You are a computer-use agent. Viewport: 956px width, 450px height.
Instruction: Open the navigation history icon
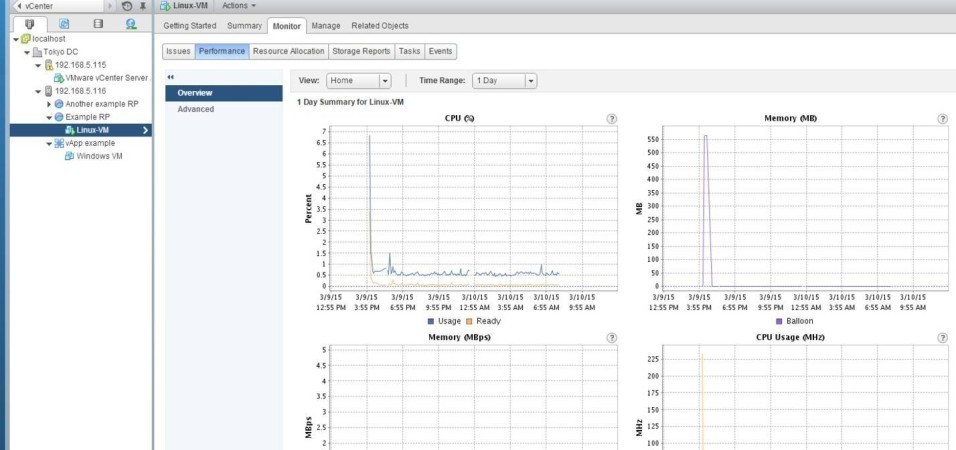[x=127, y=6]
